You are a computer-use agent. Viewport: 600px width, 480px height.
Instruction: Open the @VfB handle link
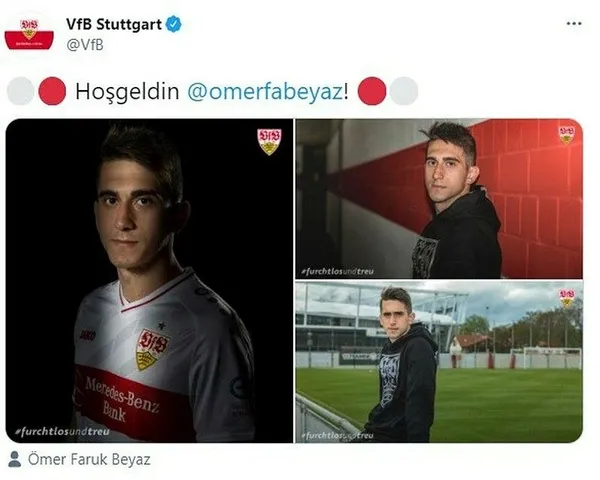tap(85, 45)
